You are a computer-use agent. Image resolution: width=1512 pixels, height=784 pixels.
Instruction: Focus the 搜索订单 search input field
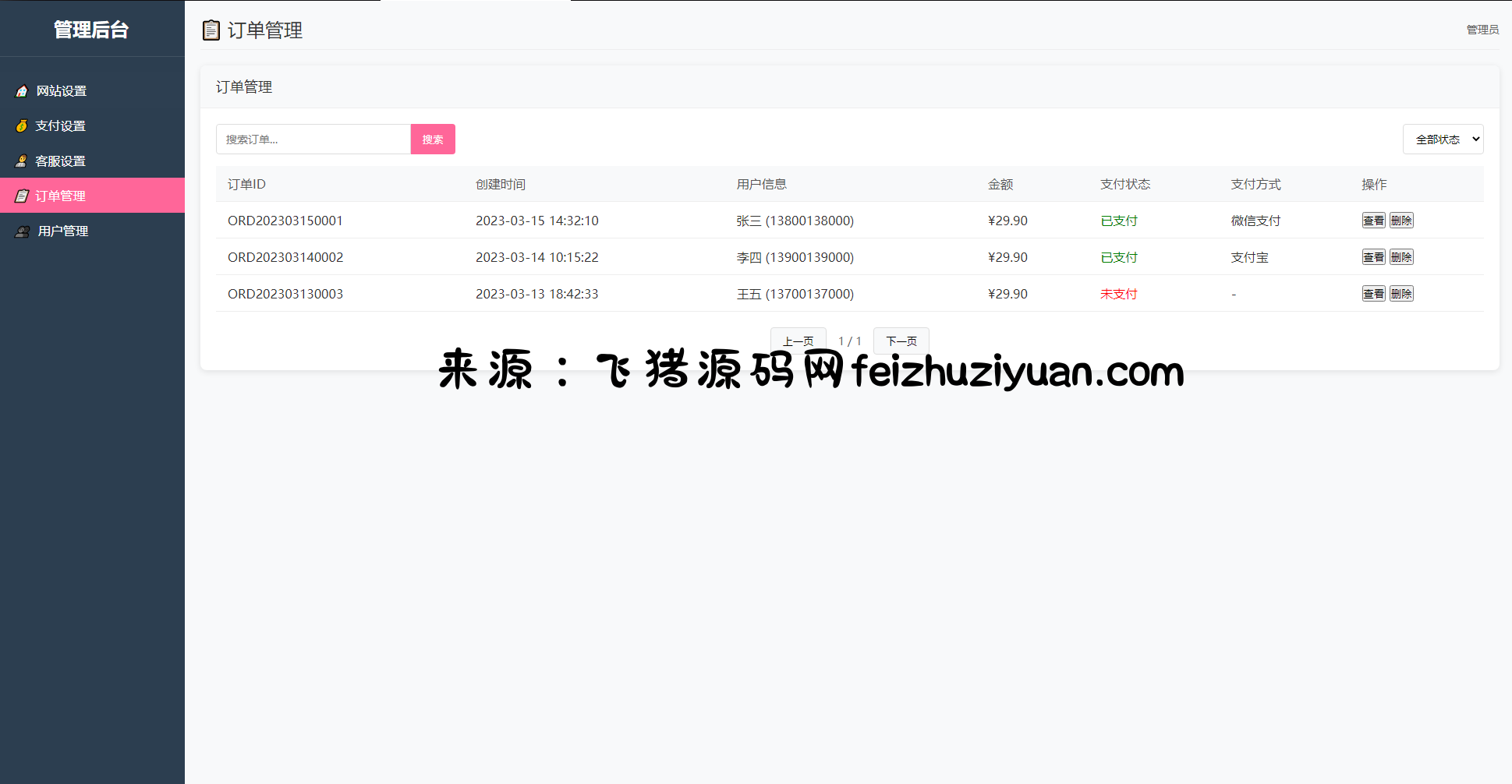[313, 139]
